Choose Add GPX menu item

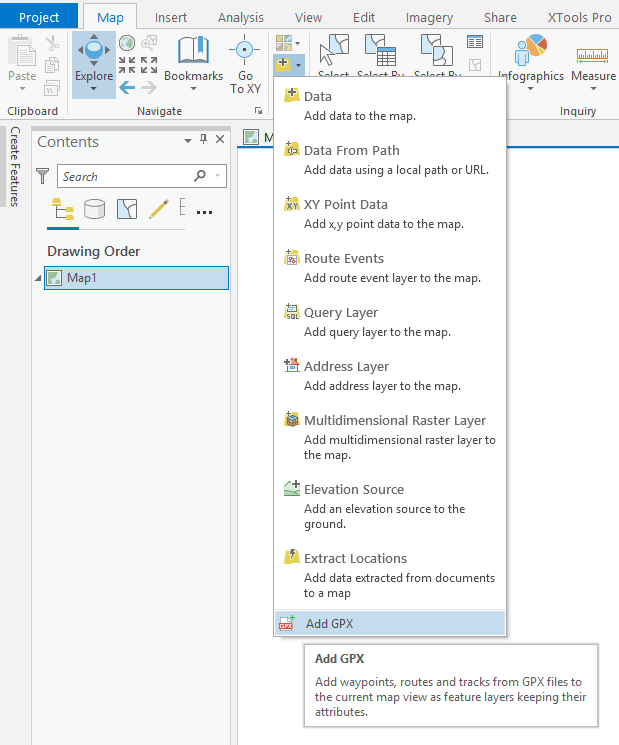click(x=390, y=623)
